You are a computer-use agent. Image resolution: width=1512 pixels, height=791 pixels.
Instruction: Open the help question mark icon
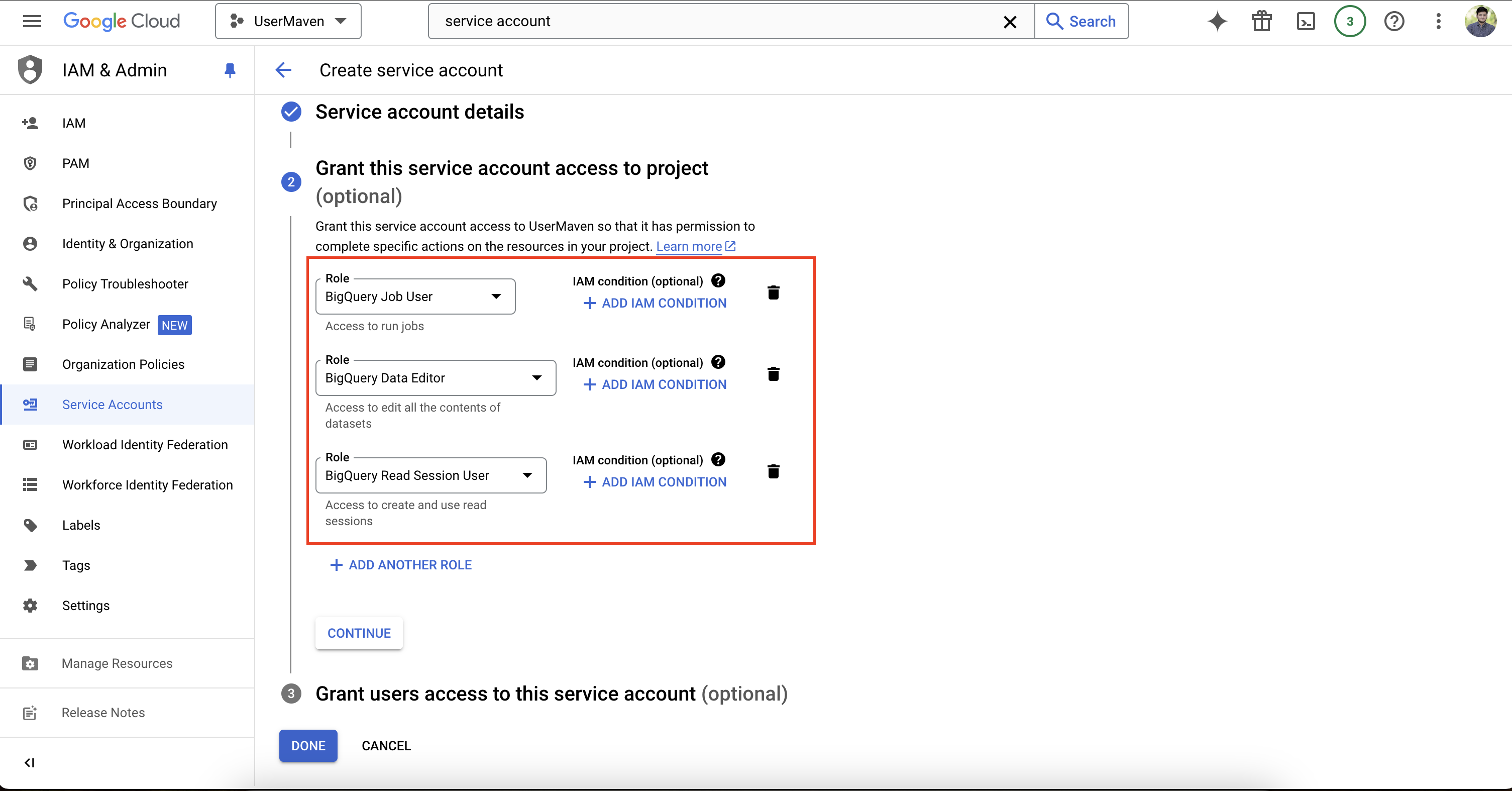(1394, 22)
